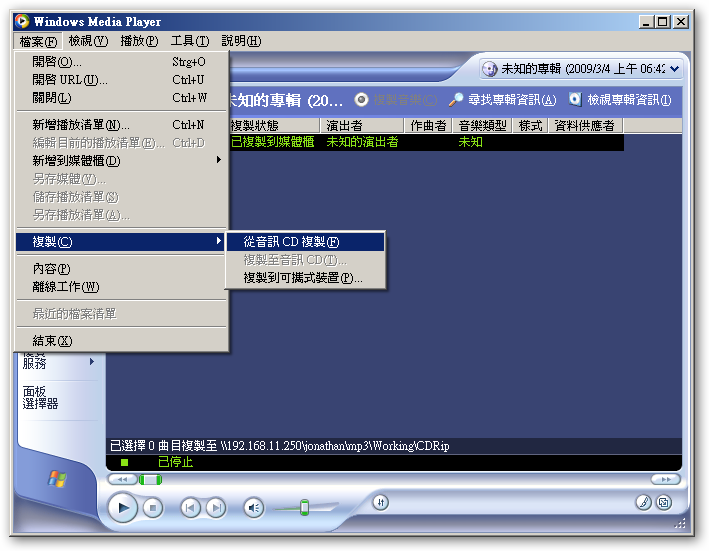
Task: Click the Windows Media Player title icon
Action: [22, 21]
